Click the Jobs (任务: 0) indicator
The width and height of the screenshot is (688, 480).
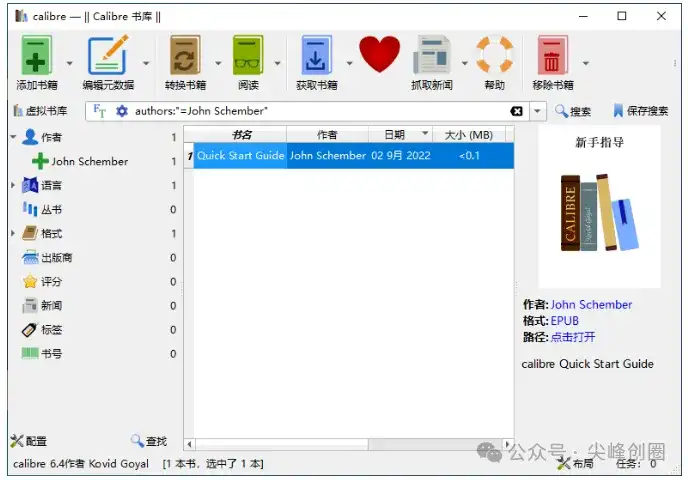[636, 463]
